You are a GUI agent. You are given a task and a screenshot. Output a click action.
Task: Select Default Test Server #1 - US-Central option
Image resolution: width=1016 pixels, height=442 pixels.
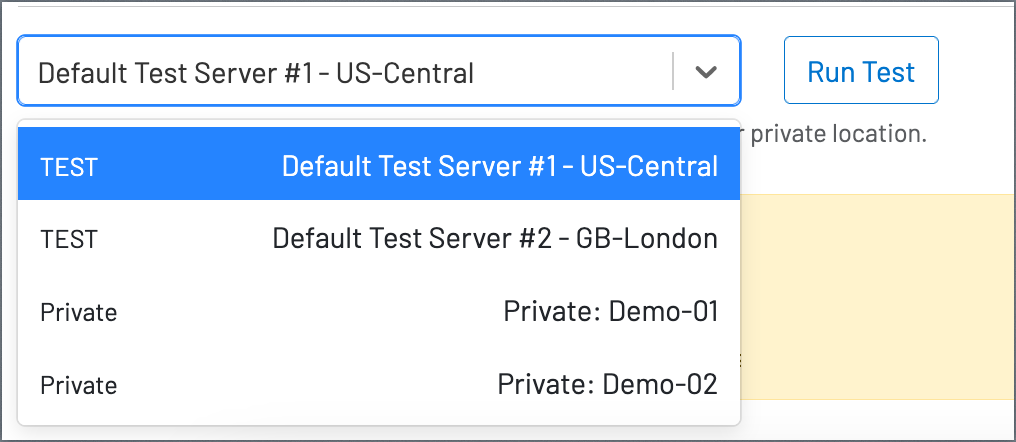tap(379, 163)
